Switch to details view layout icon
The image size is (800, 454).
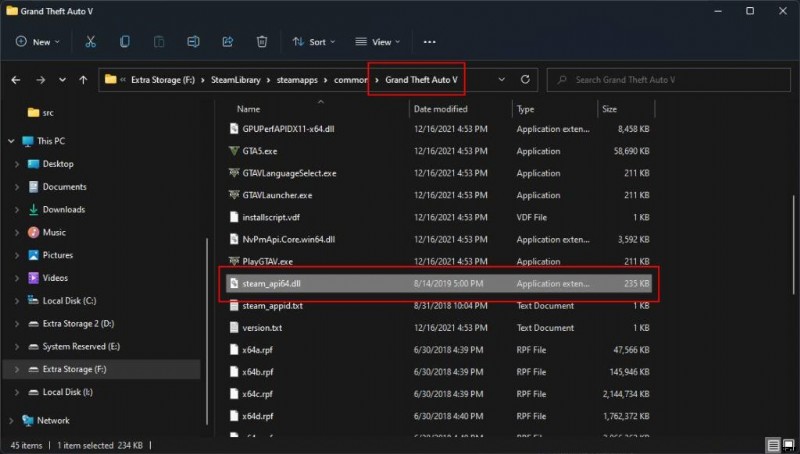[x=773, y=445]
